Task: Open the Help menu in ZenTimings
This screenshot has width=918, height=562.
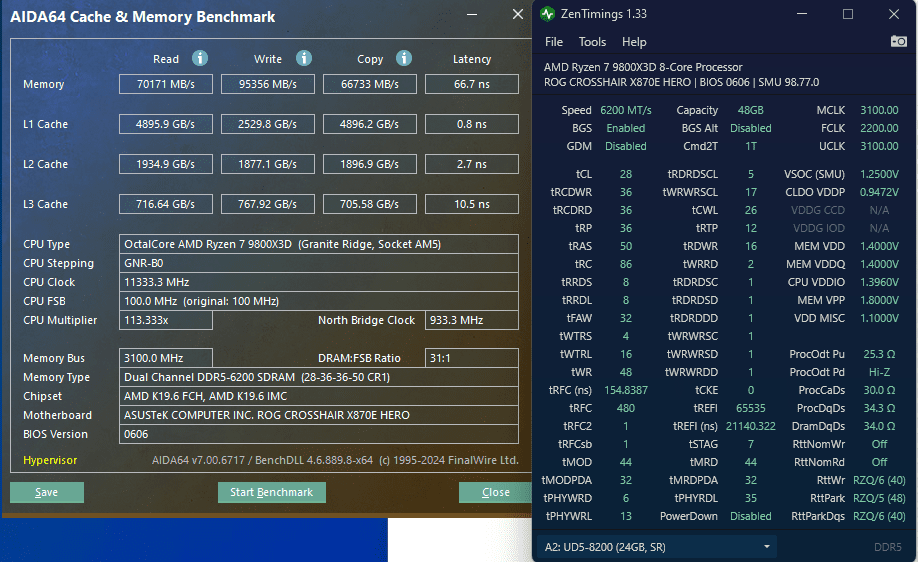Action: 634,42
